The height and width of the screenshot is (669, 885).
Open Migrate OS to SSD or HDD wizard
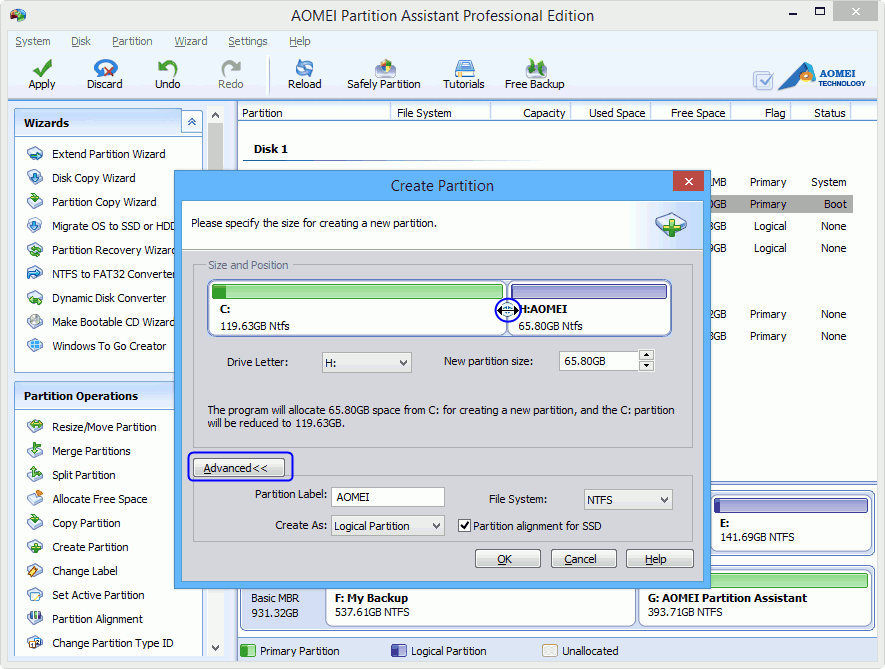click(100, 226)
